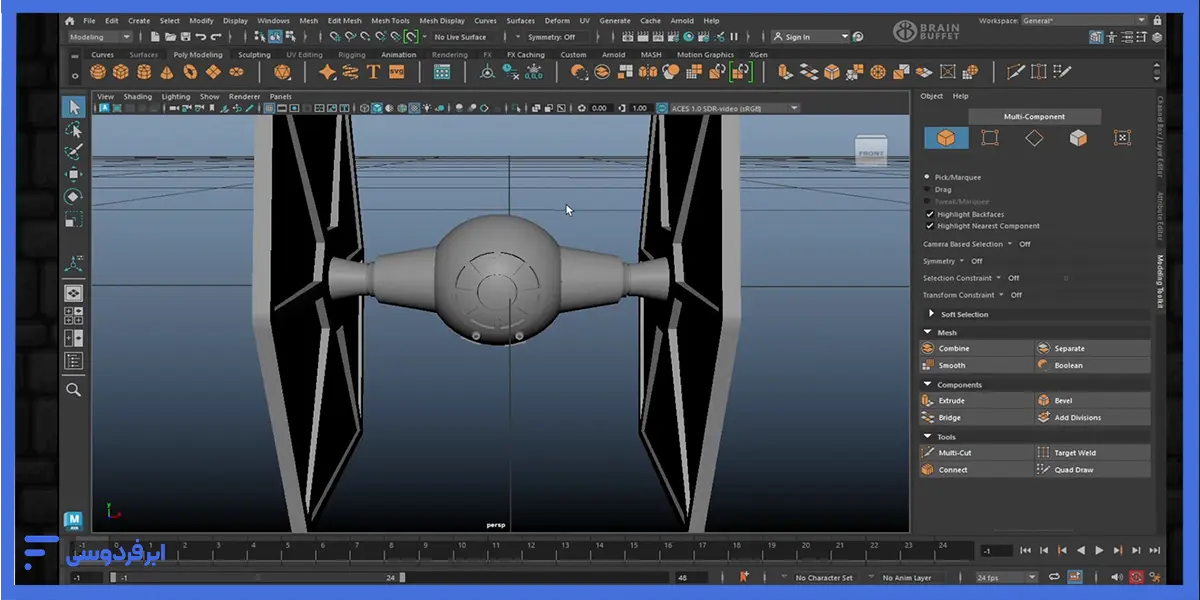Open the Camera Based Selection dropdown
The width and height of the screenshot is (1200, 600).
pos(1010,244)
